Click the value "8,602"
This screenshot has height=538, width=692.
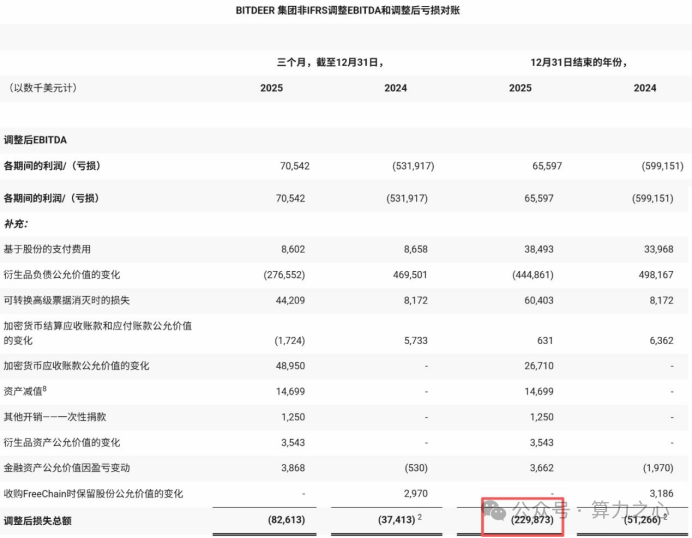[293, 249]
